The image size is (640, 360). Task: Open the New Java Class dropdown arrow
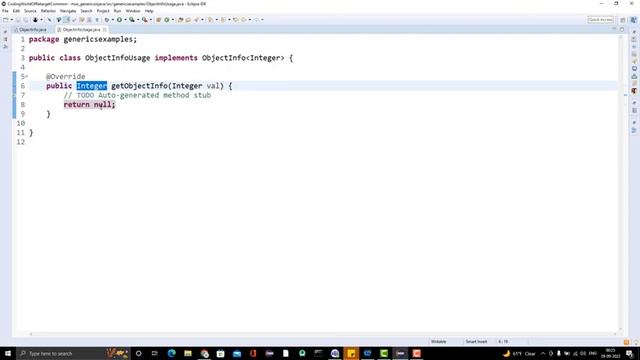click(173, 20)
